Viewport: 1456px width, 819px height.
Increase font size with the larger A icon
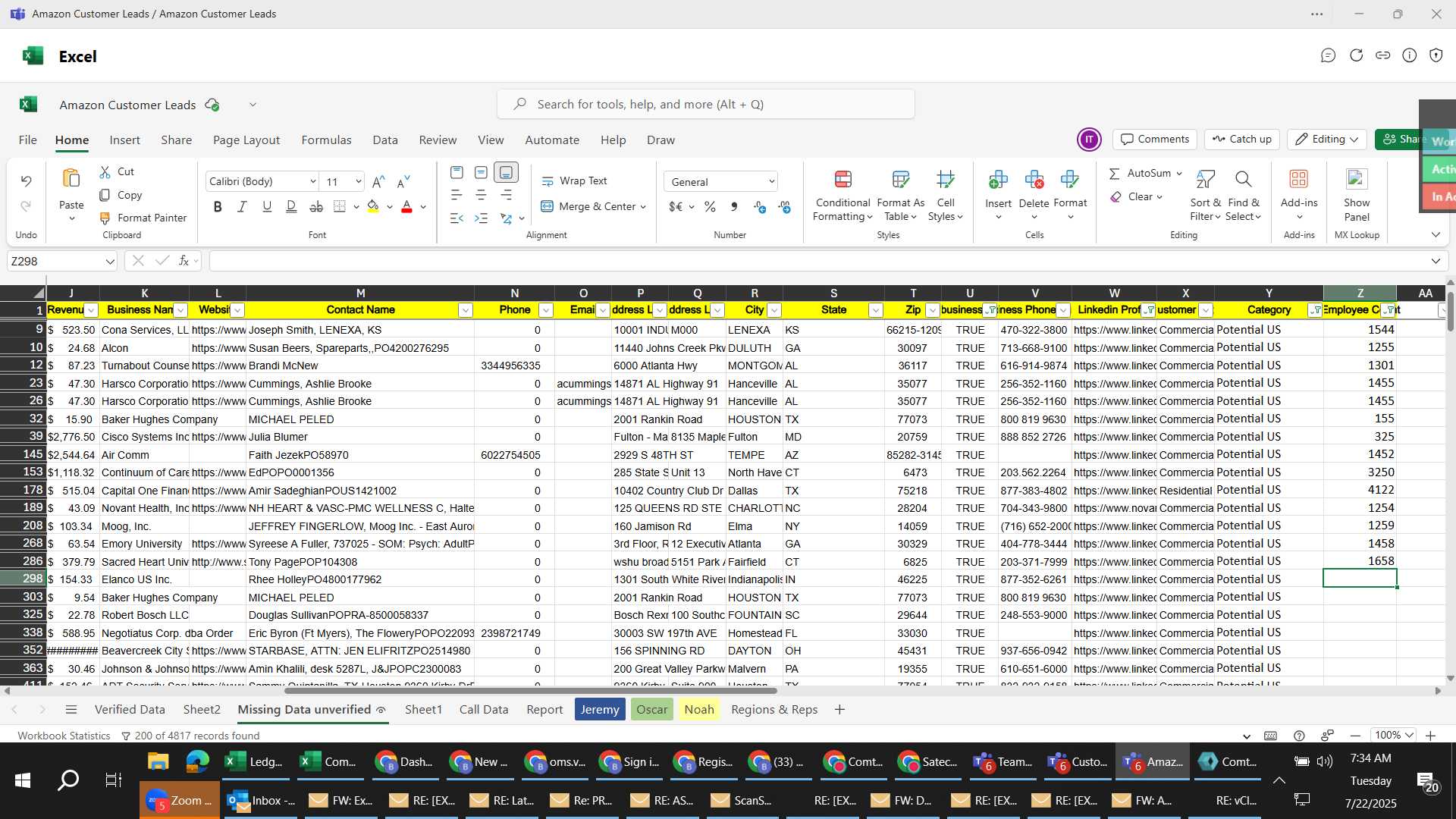pos(378,181)
